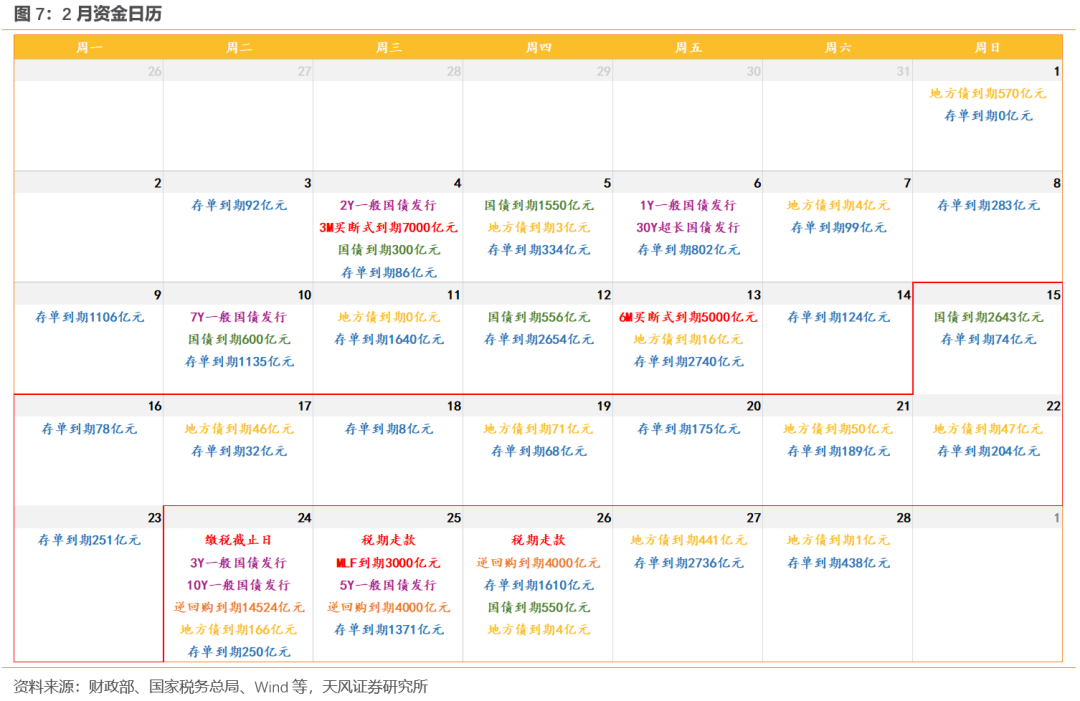This screenshot has height=701, width=1080.
Task: Click the 7Y一般国债发行 entry
Action: click(238, 317)
